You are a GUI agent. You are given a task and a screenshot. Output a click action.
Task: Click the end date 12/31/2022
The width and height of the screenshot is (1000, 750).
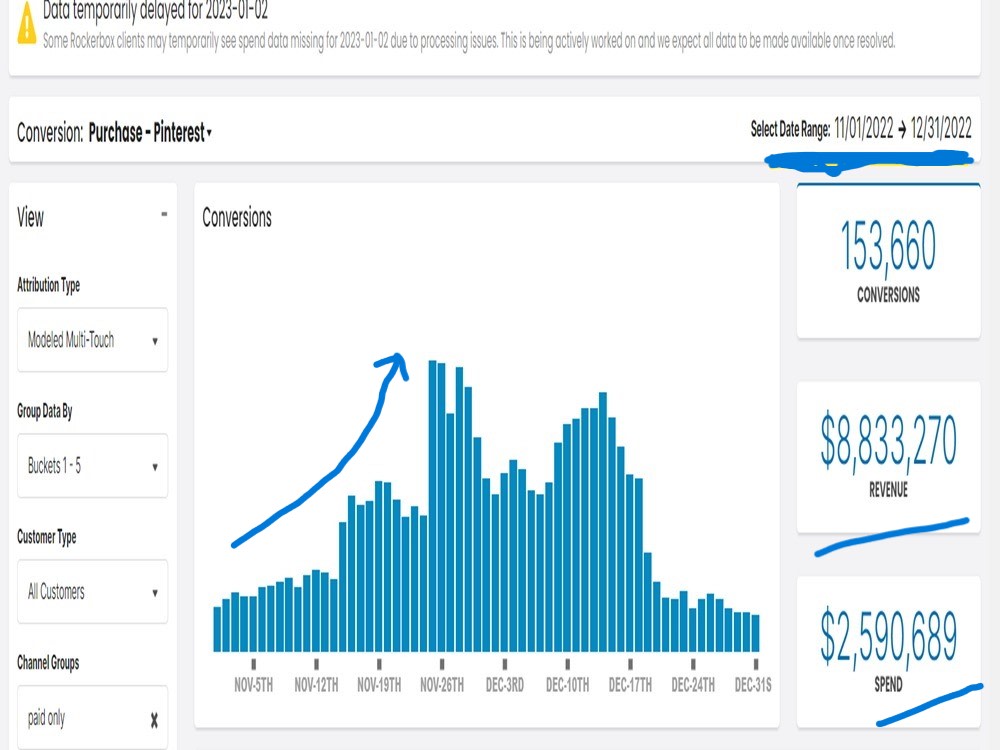(941, 128)
